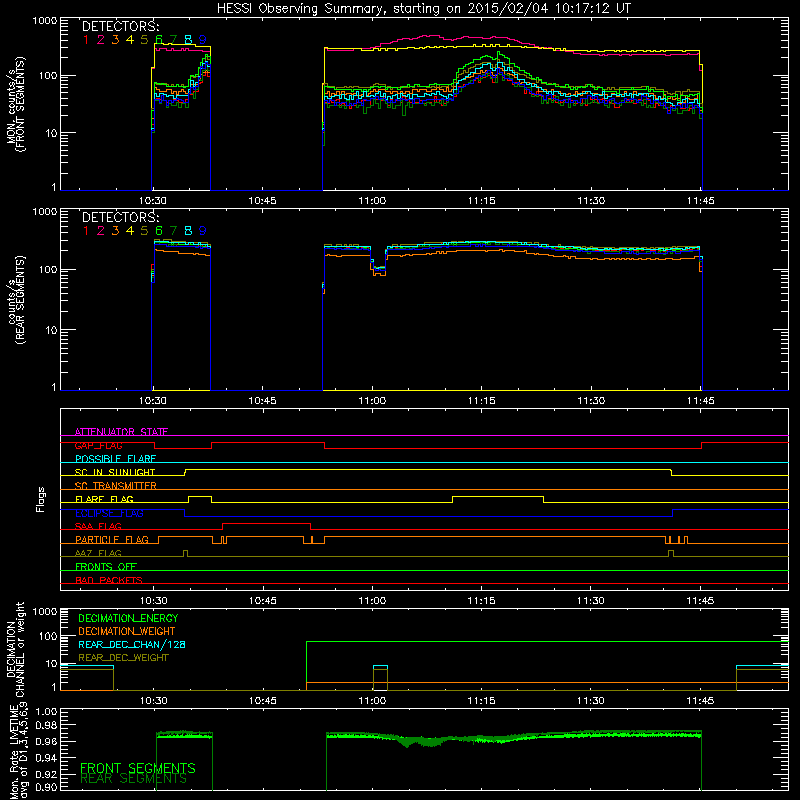
Task: Click the REAR_DEC_WEIGHT legend entry
Action: tap(123, 658)
